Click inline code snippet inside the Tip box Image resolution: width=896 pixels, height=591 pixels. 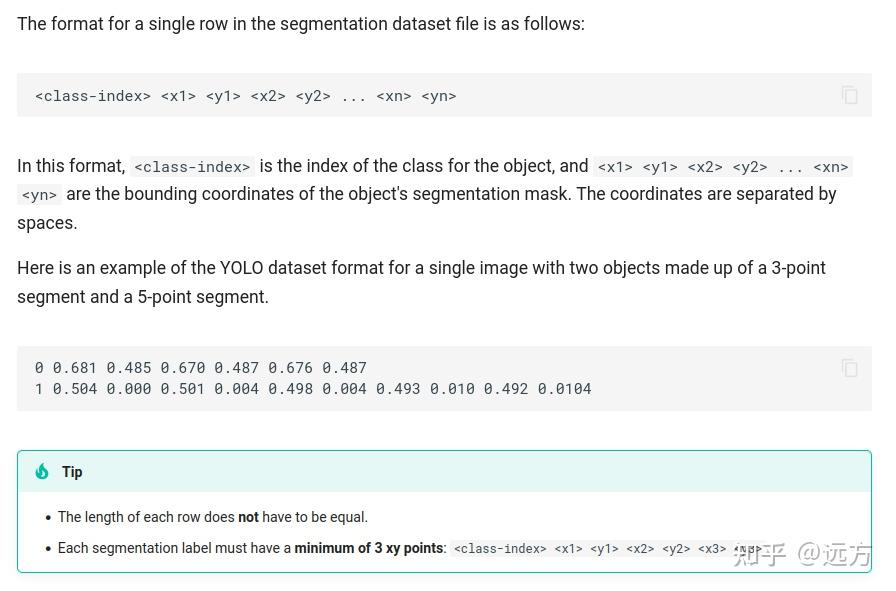[607, 549]
